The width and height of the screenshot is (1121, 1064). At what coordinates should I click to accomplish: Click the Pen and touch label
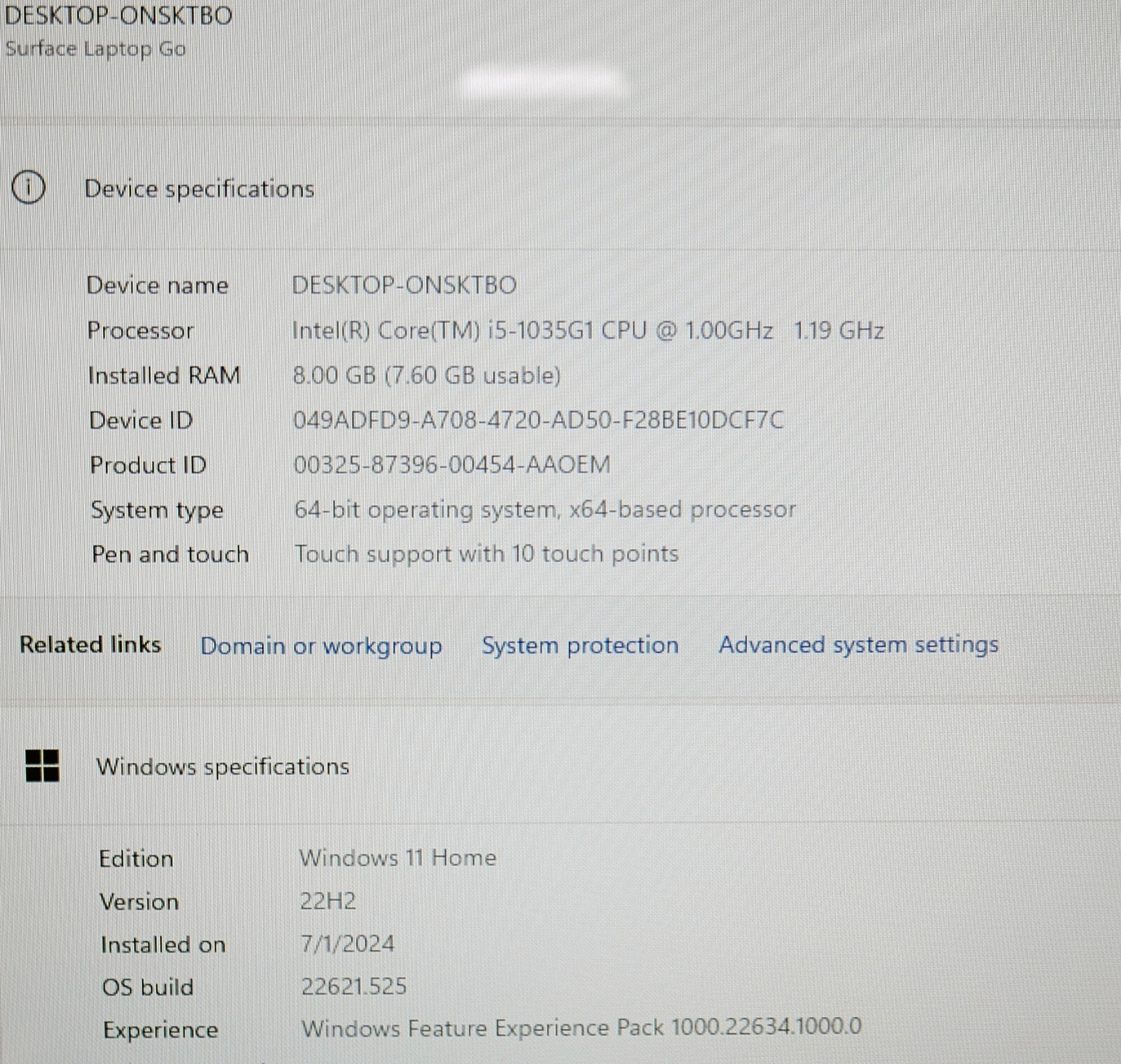[x=170, y=555]
